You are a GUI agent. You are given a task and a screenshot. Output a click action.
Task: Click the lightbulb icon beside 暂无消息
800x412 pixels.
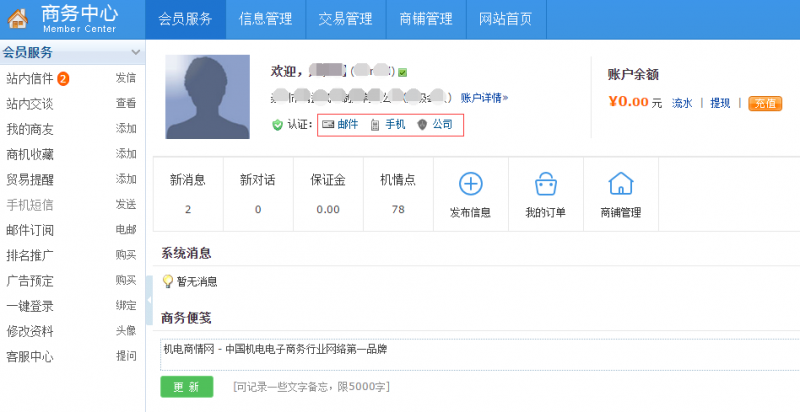[167, 281]
